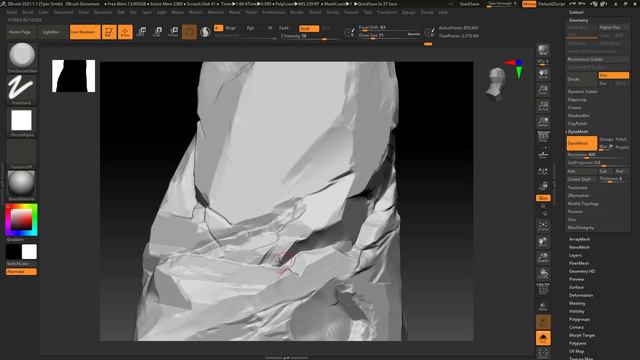This screenshot has height=360, width=640.
Task: Open the Document menu
Action: (x=64, y=12)
